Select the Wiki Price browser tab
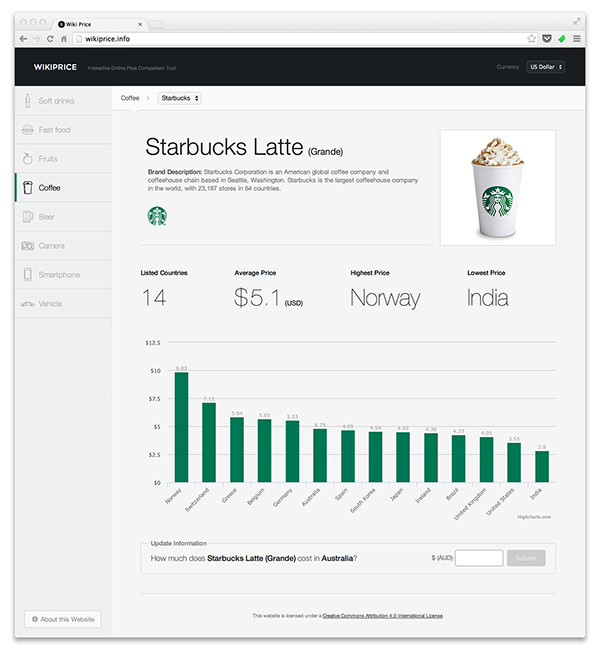 pyautogui.click(x=99, y=24)
